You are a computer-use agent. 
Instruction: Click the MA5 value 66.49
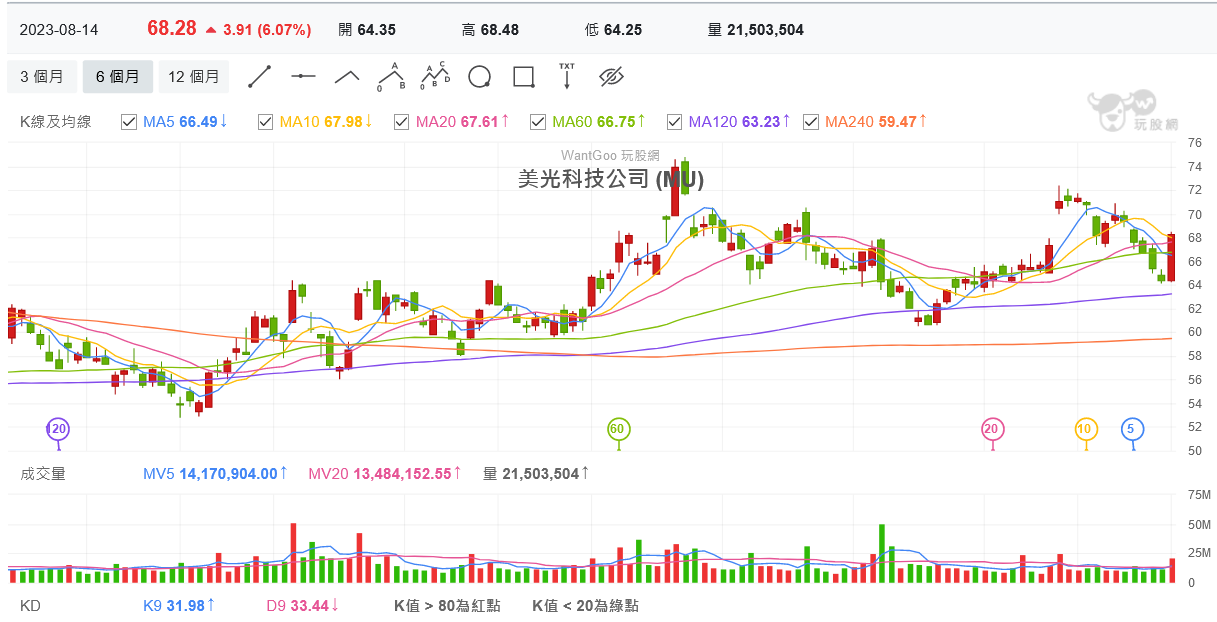(x=198, y=122)
